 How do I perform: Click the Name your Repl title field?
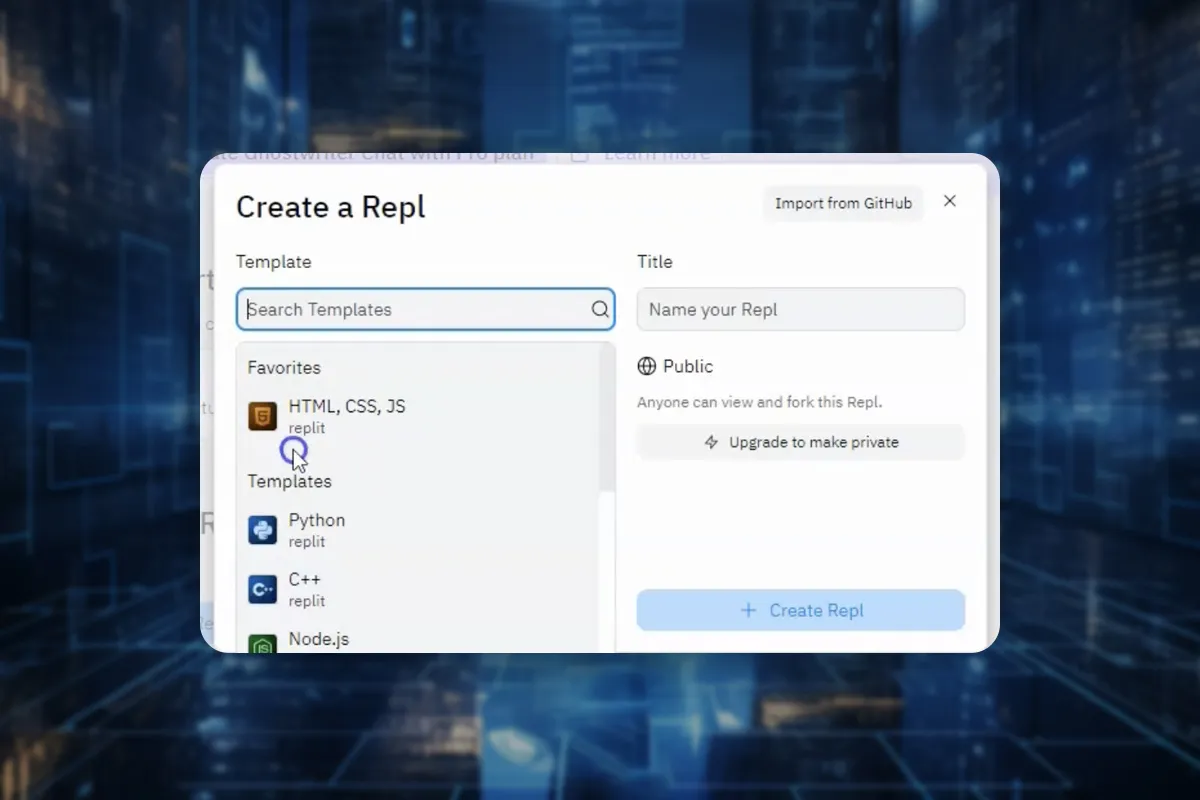801,309
